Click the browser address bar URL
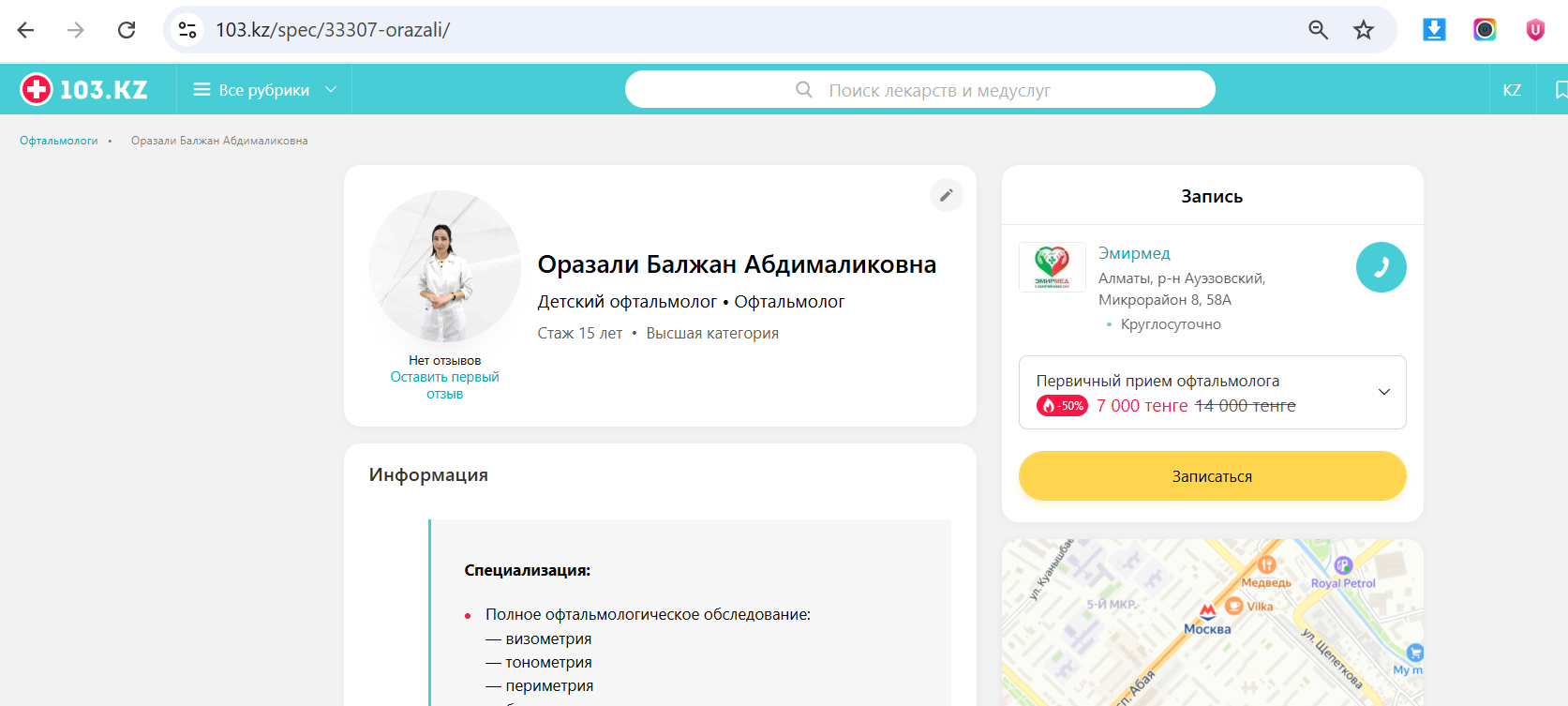1568x706 pixels. click(333, 30)
